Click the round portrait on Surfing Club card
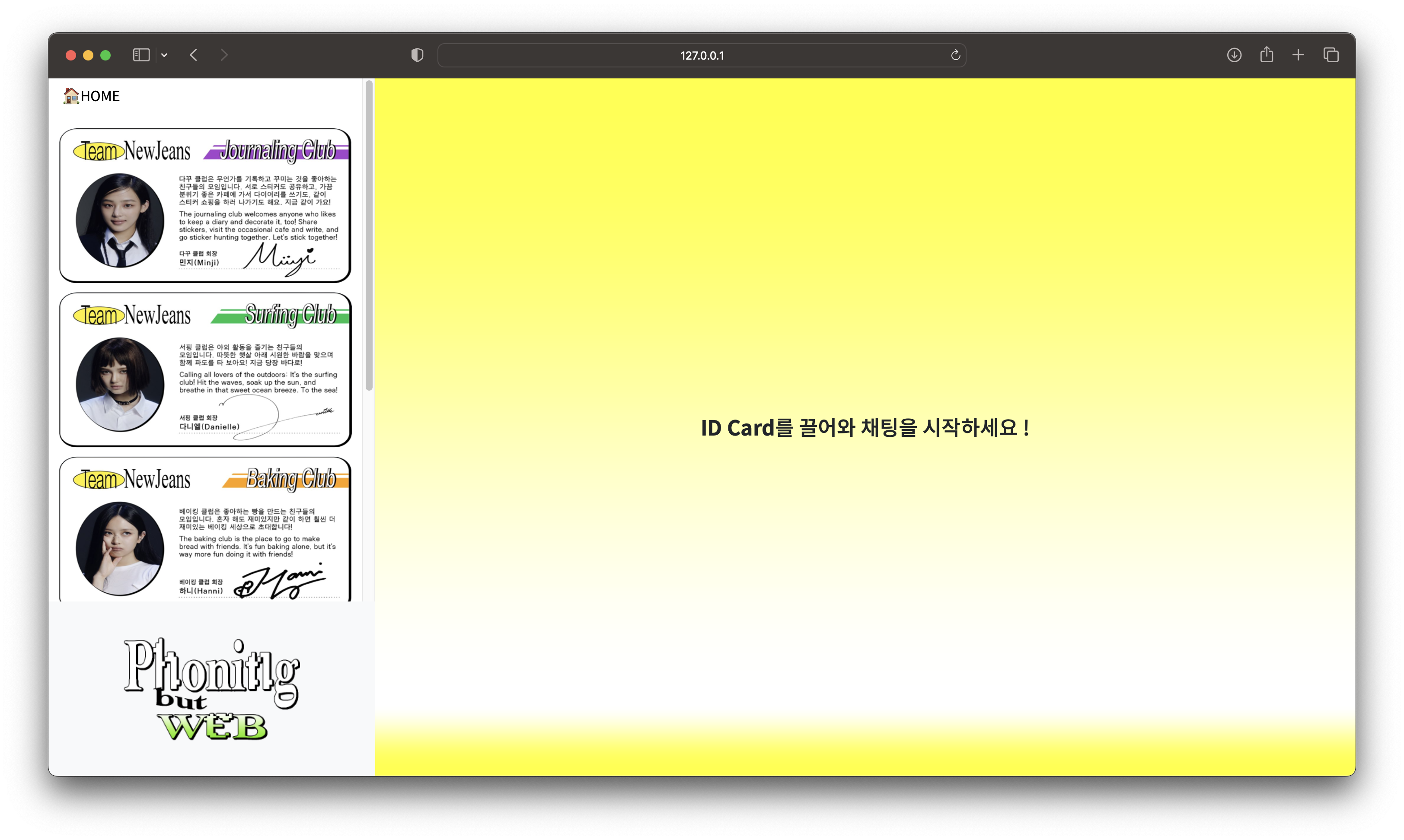Viewport: 1404px width, 840px height. point(120,384)
